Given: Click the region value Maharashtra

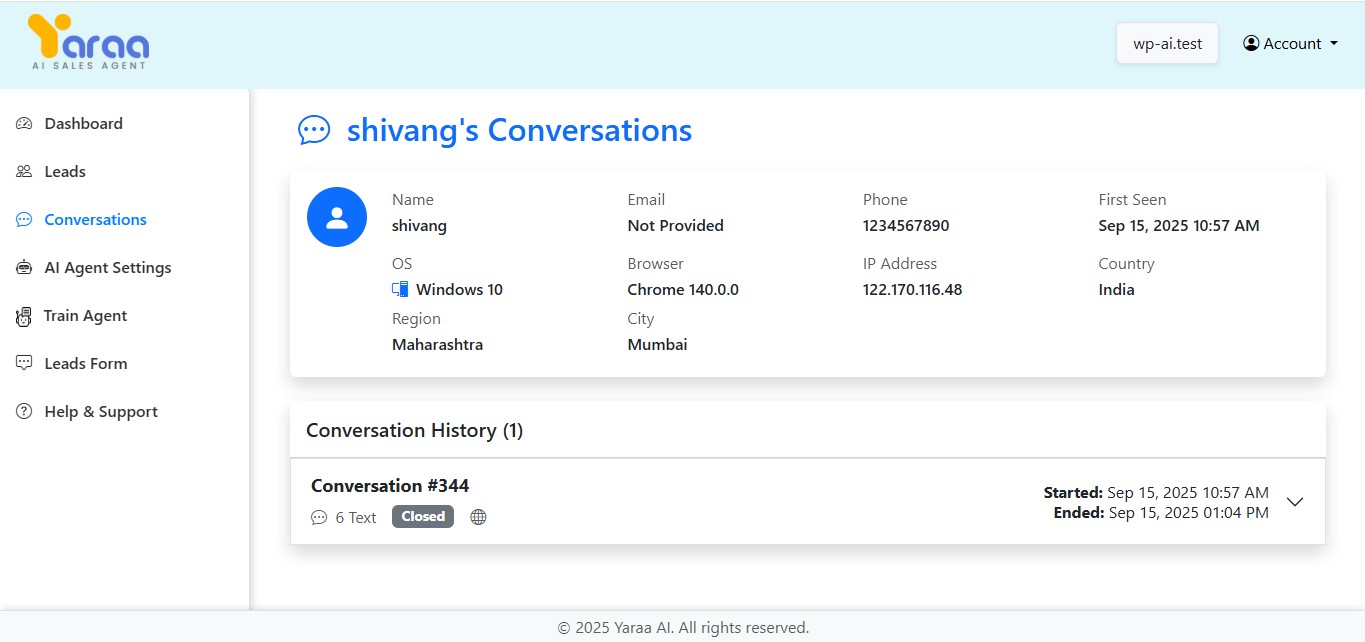Looking at the screenshot, I should pos(437,345).
